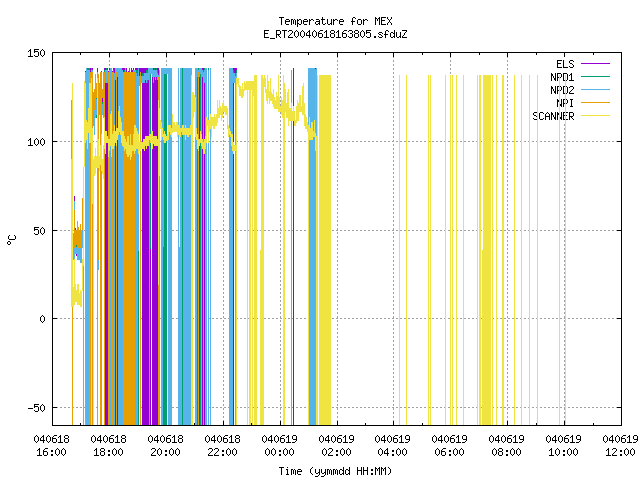Image resolution: width=640 pixels, height=480 pixels.
Task: Click the 150 y-axis tick label
Action: pyautogui.click(x=36, y=53)
